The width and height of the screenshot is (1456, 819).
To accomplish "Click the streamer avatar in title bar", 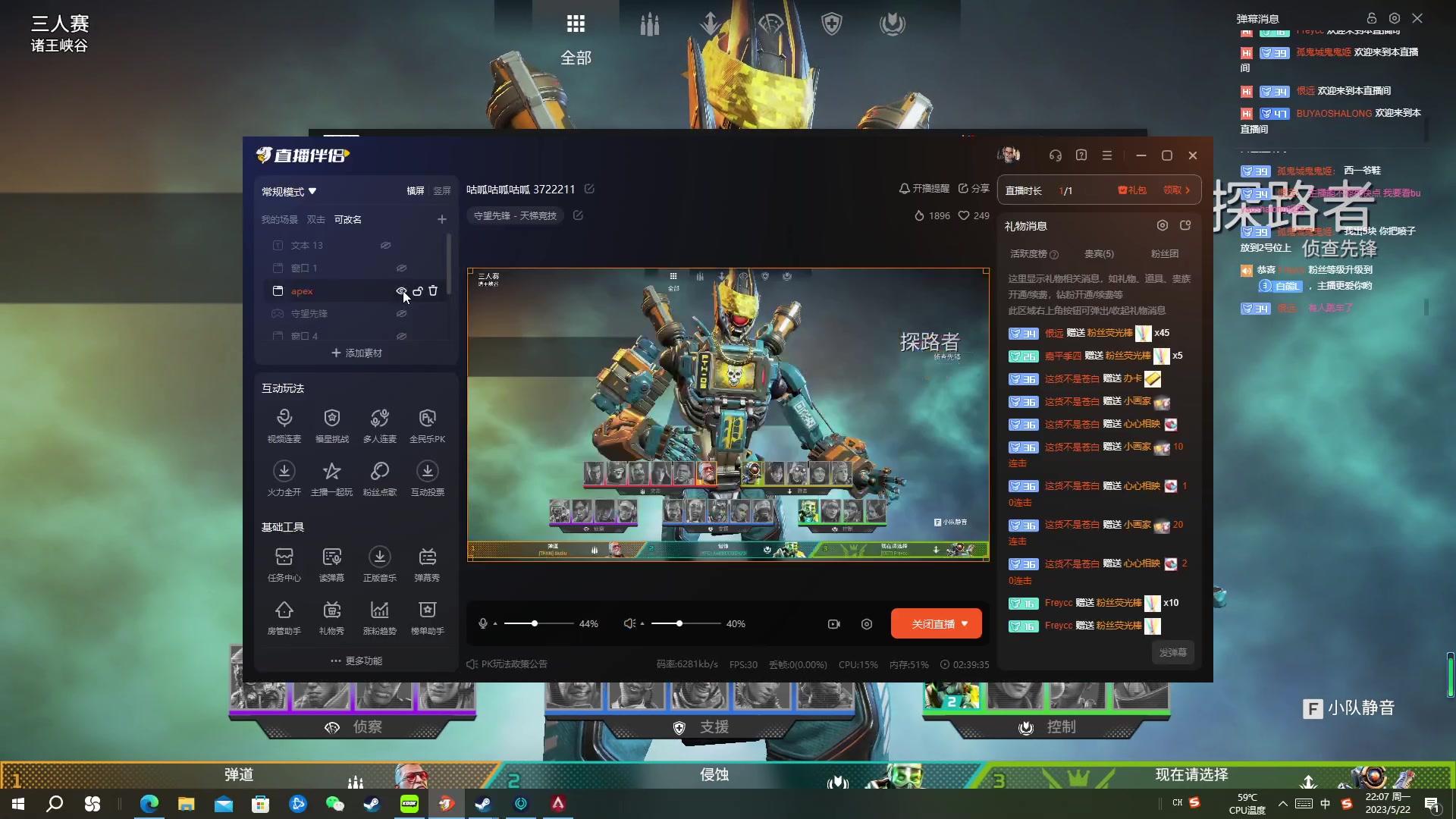I will pyautogui.click(x=1009, y=155).
